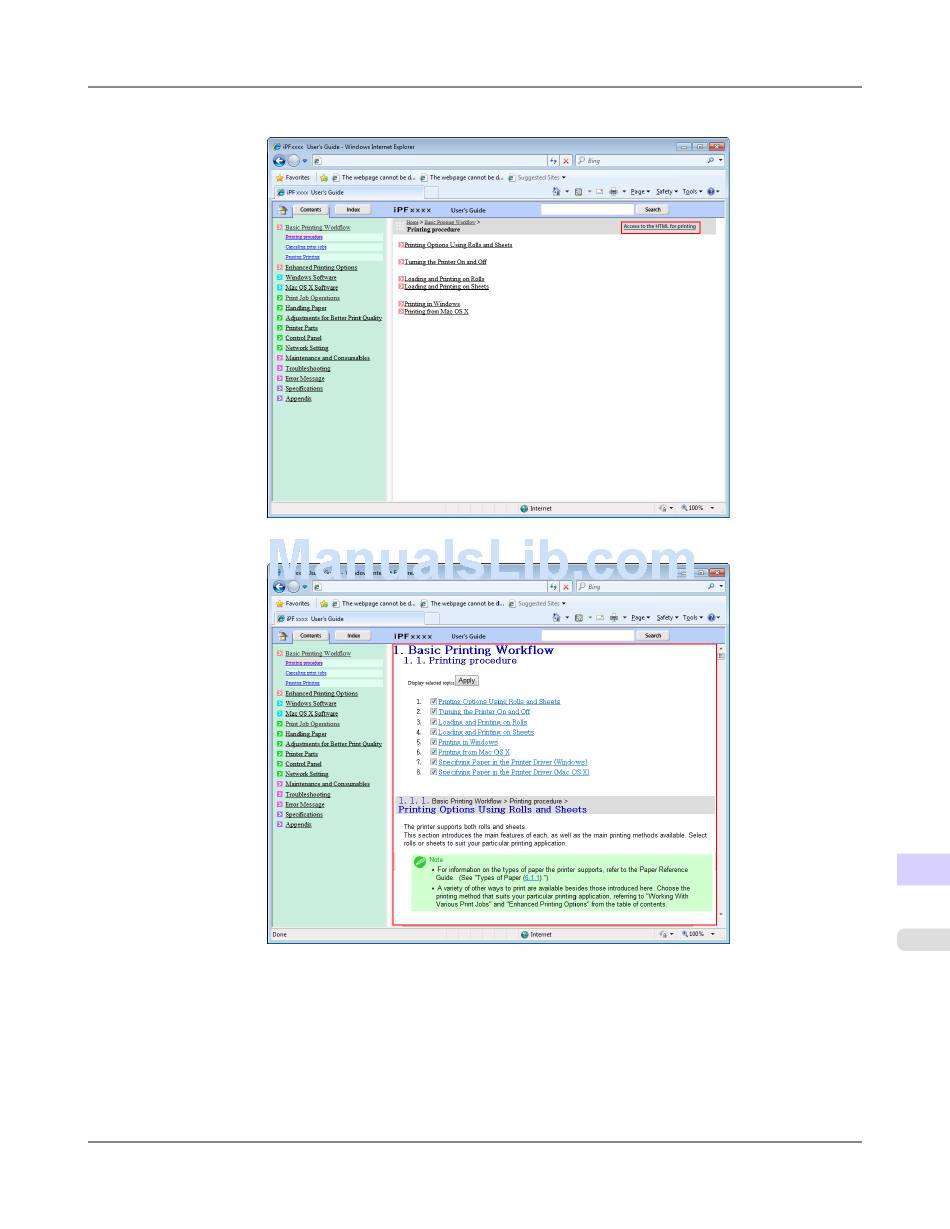Screen dimensions: 950x1229
Task: Open Page dropdown menu in upper window
Action: pos(640,192)
